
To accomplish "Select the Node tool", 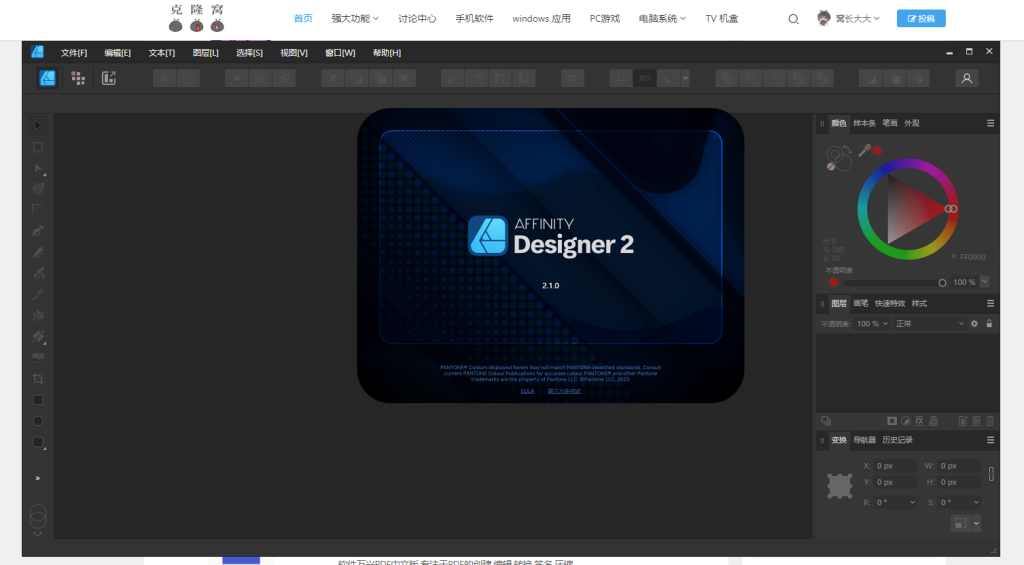I will click(38, 169).
